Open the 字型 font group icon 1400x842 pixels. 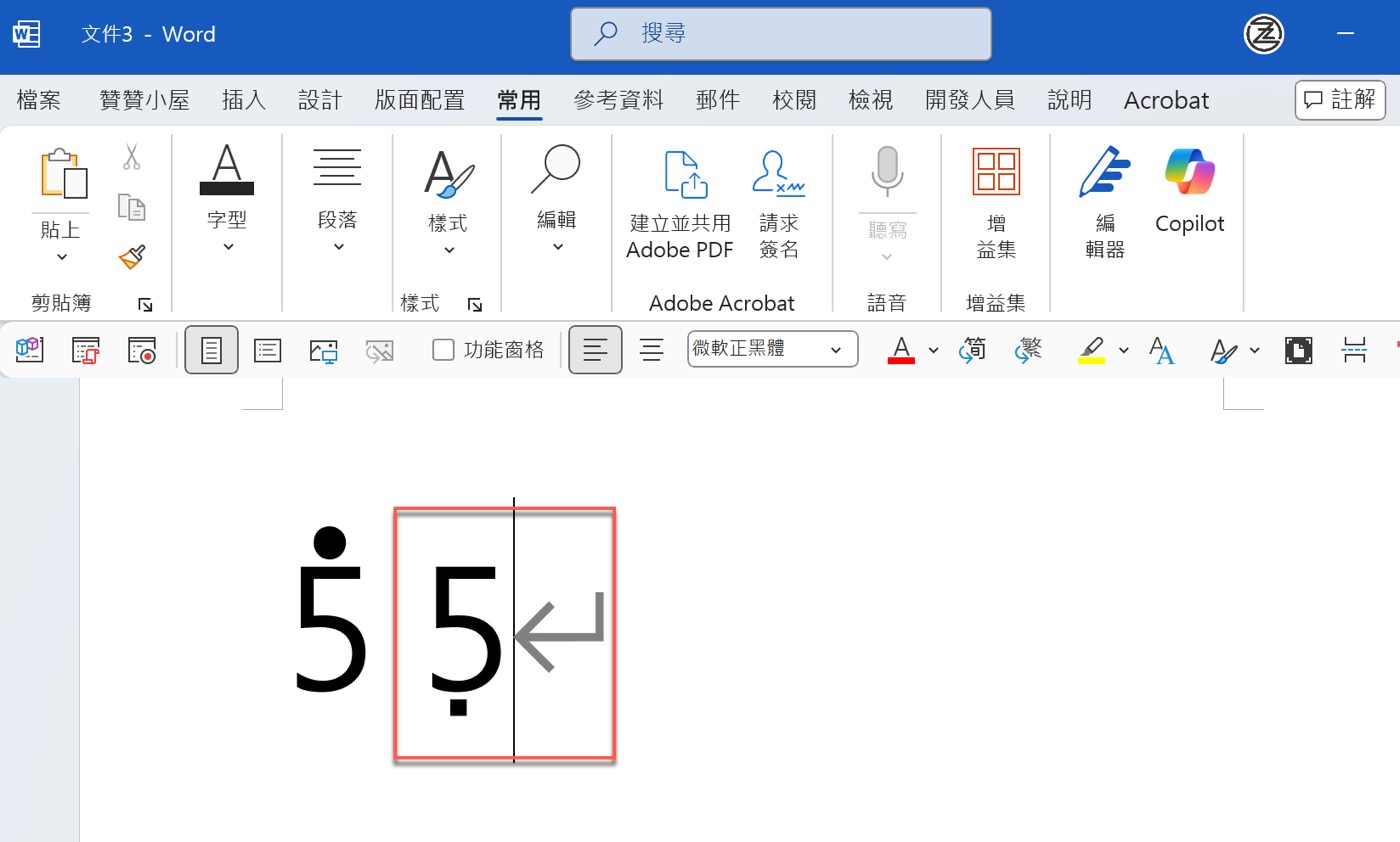tap(227, 170)
